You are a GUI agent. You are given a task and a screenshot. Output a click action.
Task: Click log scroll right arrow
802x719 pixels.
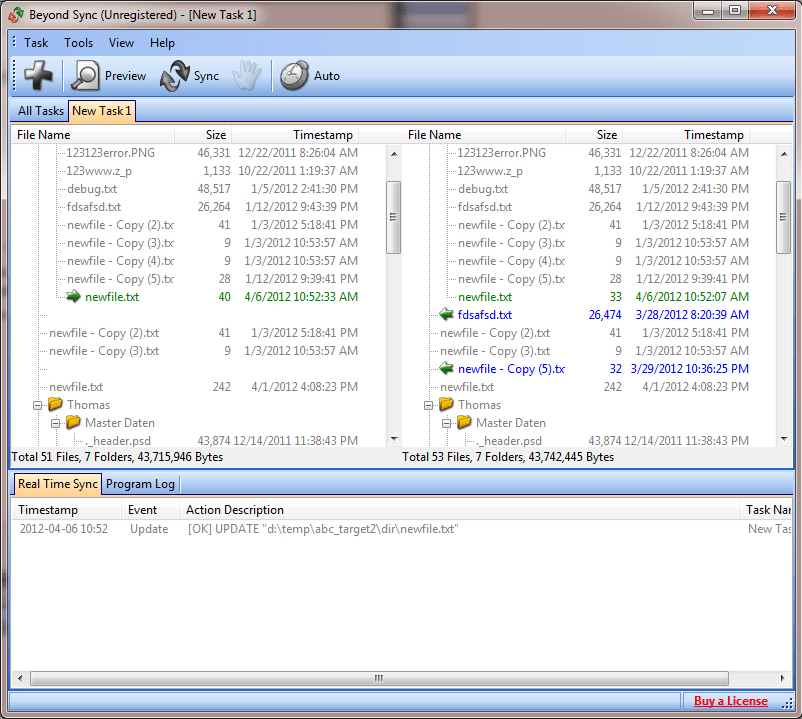tap(783, 679)
